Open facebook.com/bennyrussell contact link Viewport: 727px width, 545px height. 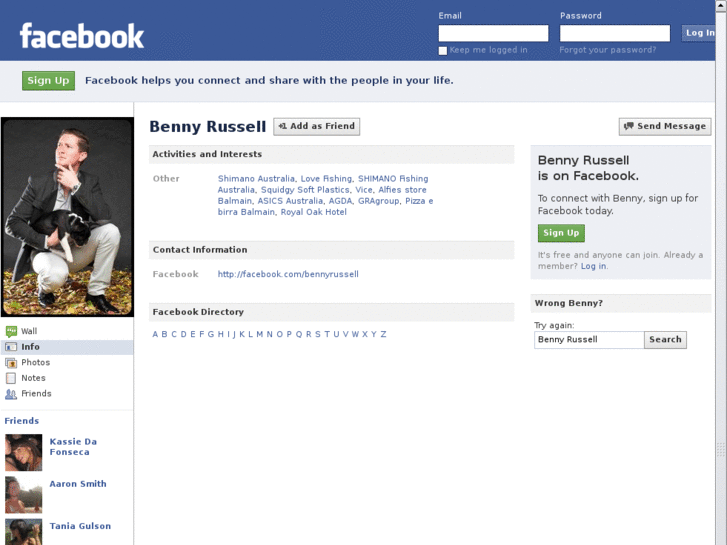click(x=288, y=274)
